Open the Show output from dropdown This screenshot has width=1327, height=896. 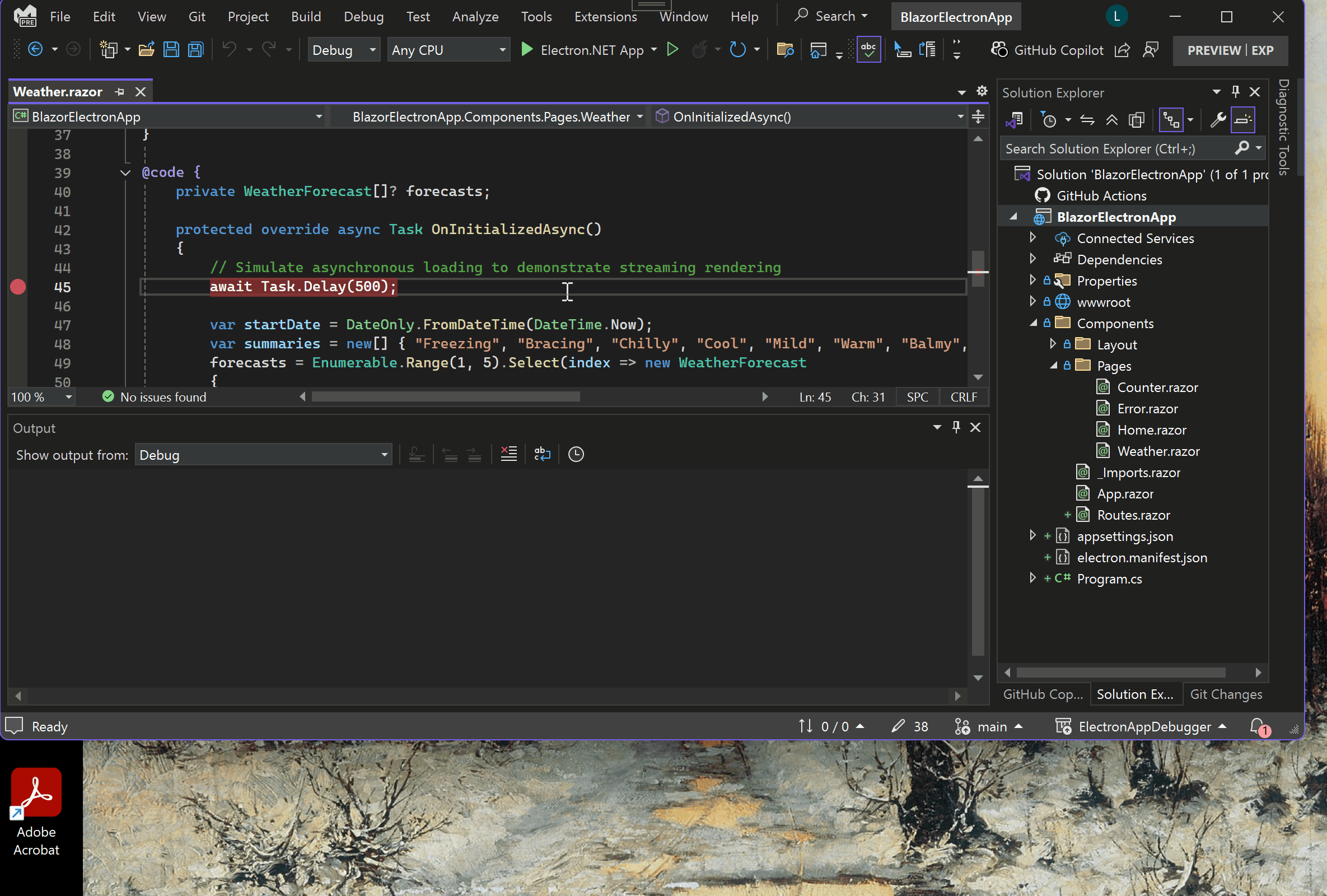click(263, 455)
